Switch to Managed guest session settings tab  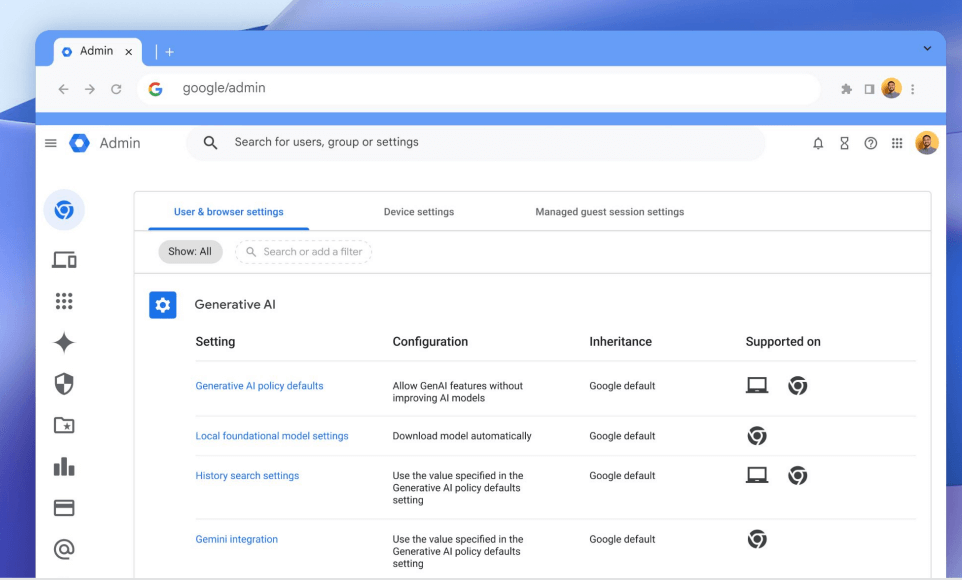(609, 212)
